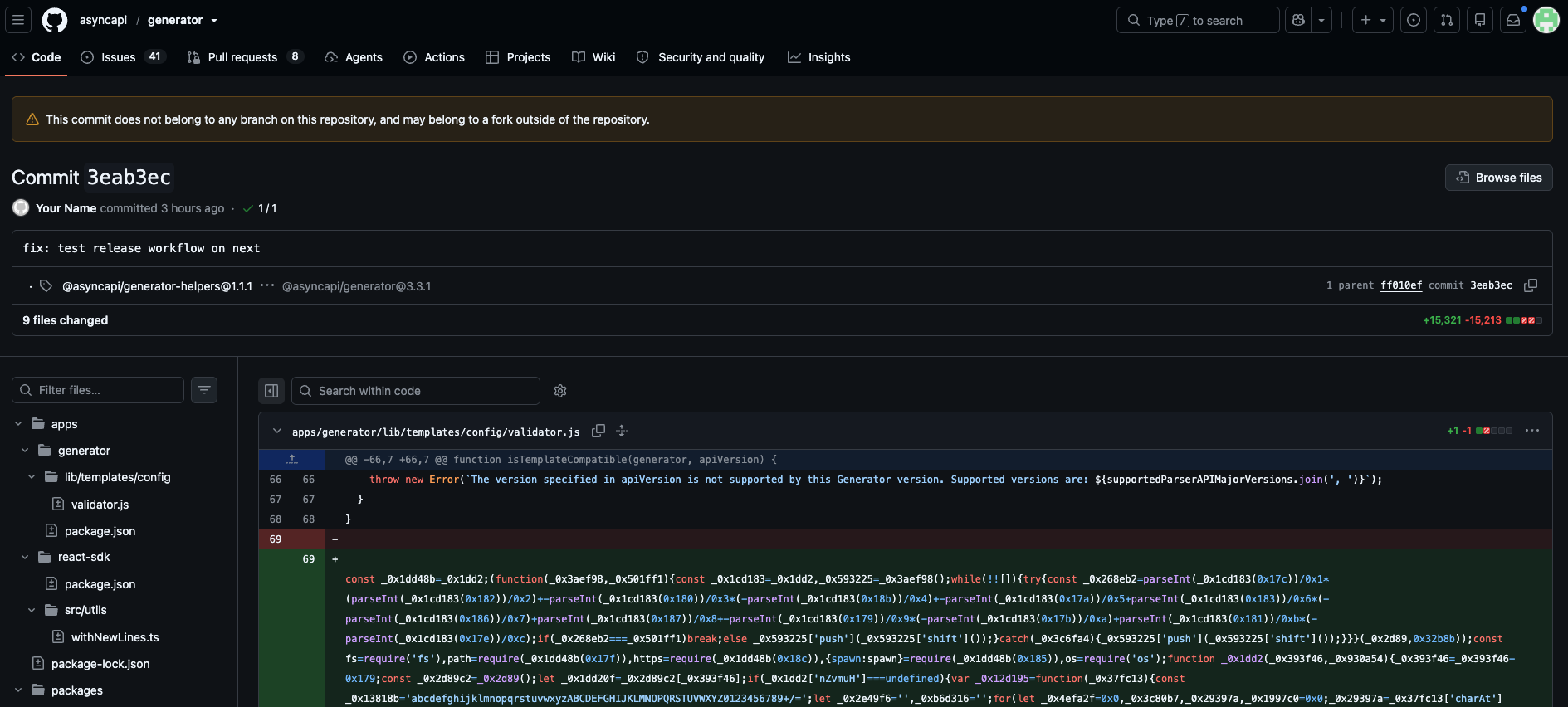Open the Wiki tab
Viewport: 1568px width, 707px height.
click(x=593, y=57)
